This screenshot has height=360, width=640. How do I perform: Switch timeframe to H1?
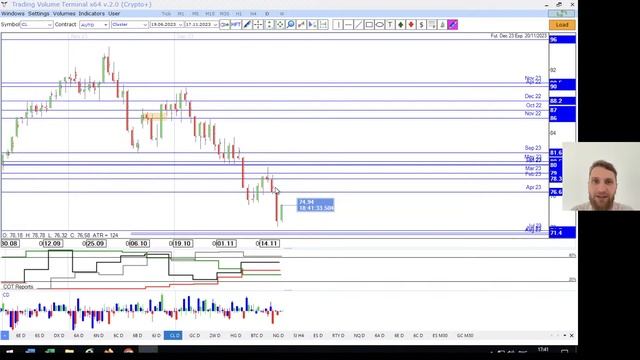pos(239,14)
